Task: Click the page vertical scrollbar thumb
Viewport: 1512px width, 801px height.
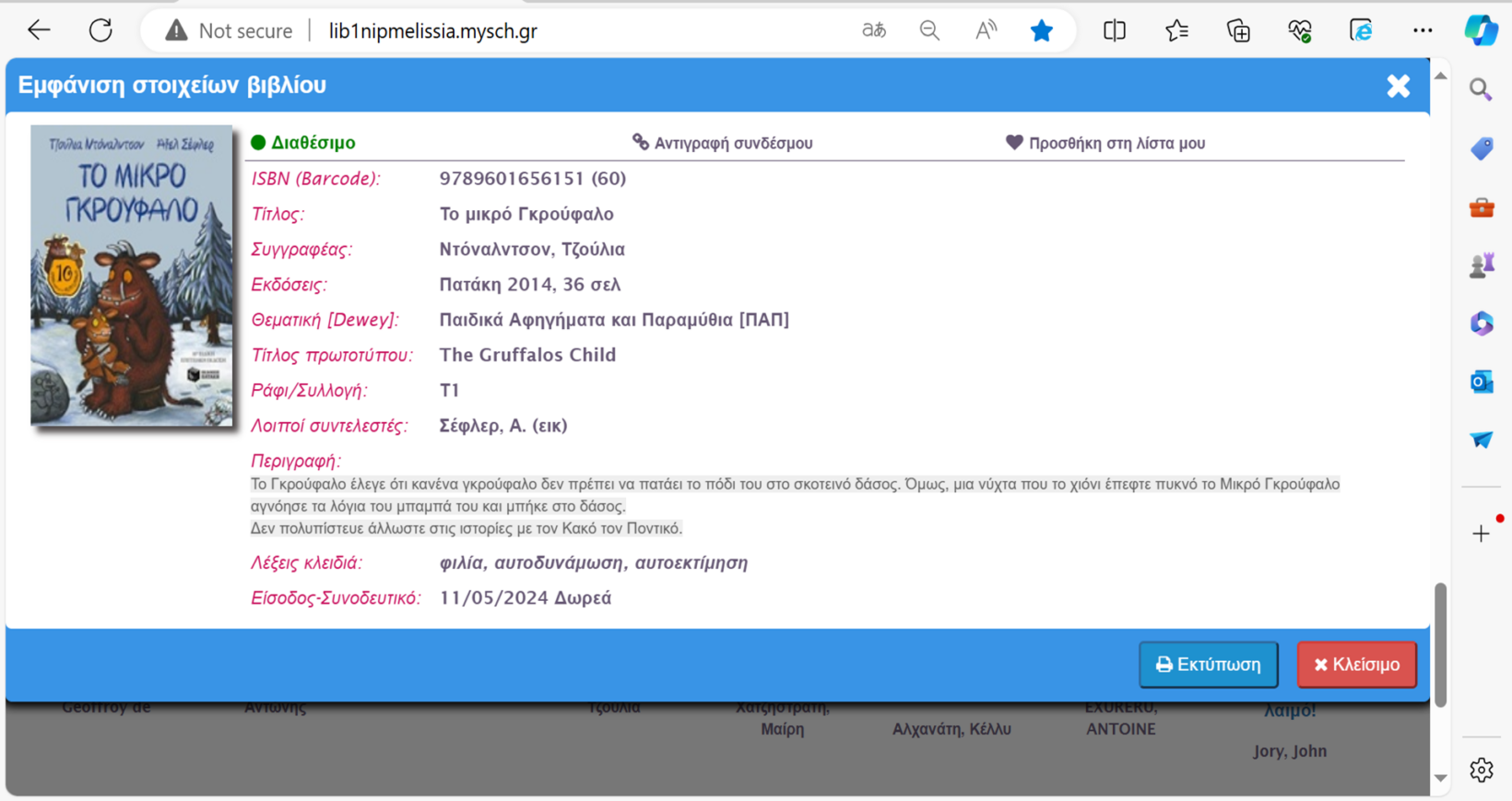Action: (1440, 643)
